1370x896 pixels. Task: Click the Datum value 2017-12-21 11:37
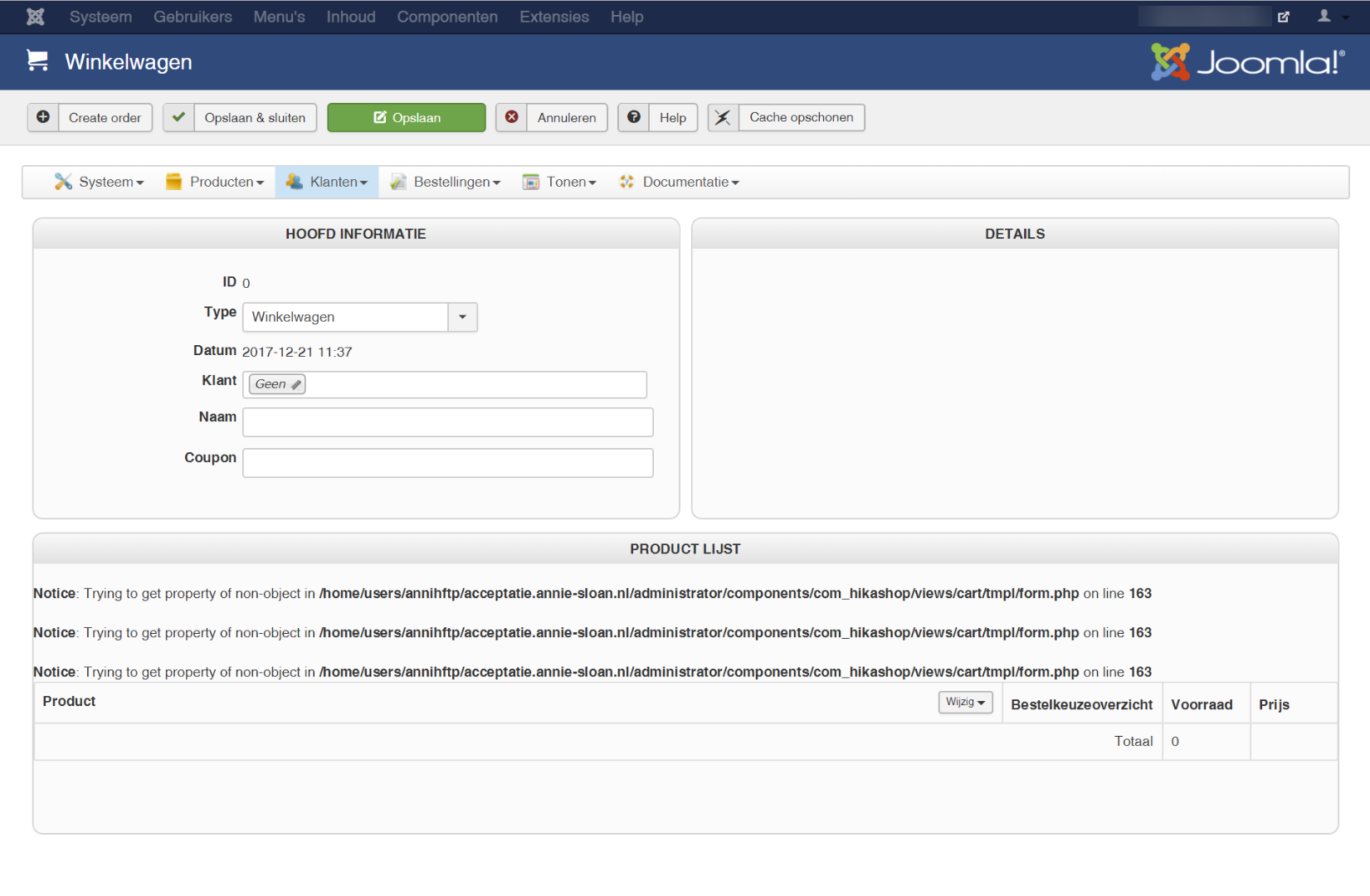tap(297, 352)
